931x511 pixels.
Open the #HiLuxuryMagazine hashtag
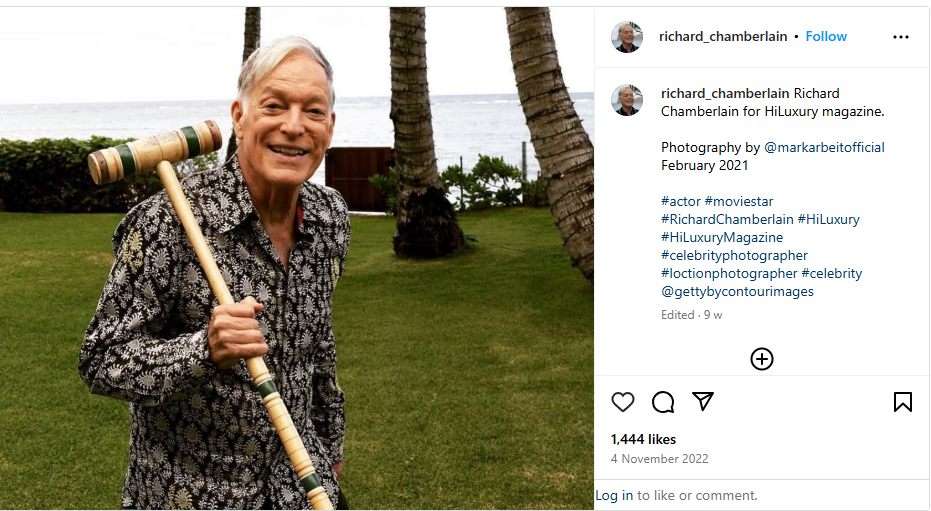pyautogui.click(x=722, y=237)
